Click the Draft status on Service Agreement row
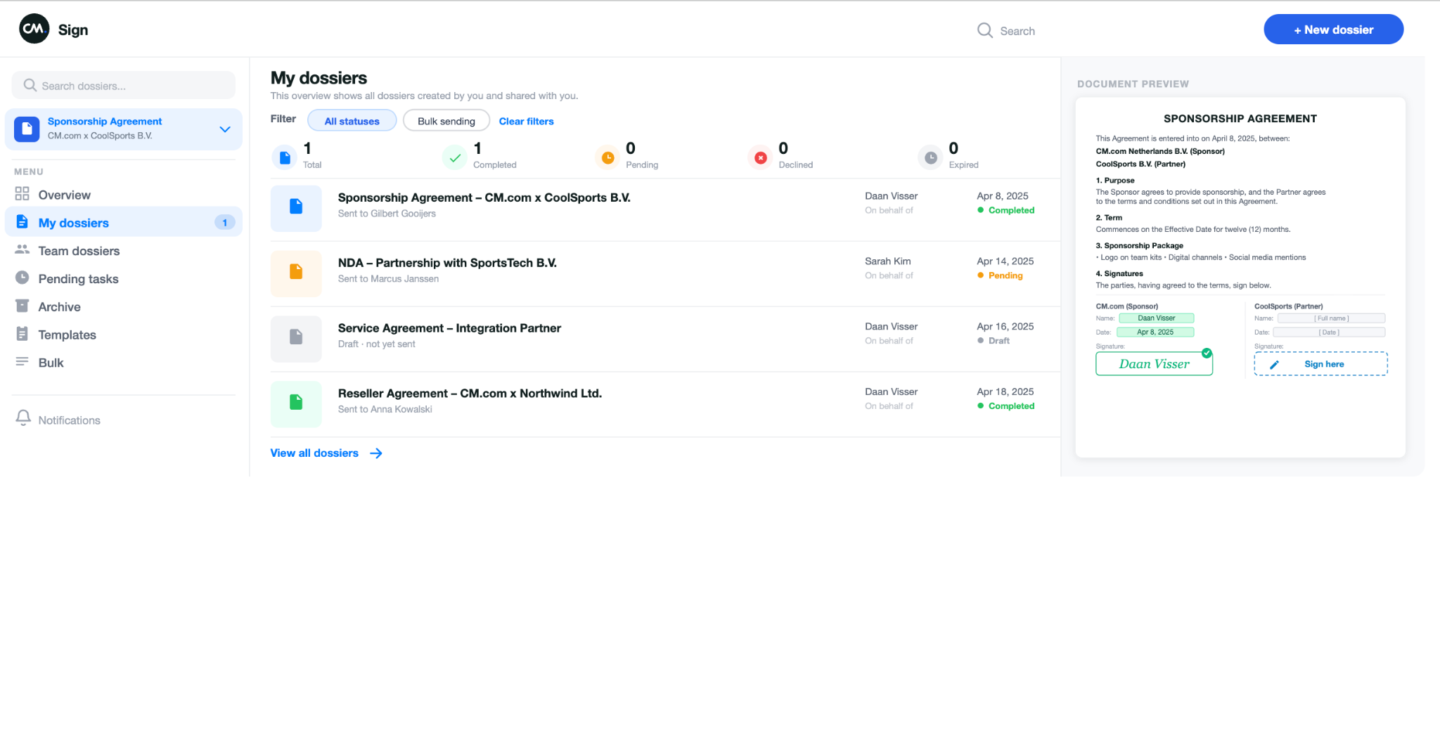This screenshot has width=1440, height=740. (x=993, y=341)
